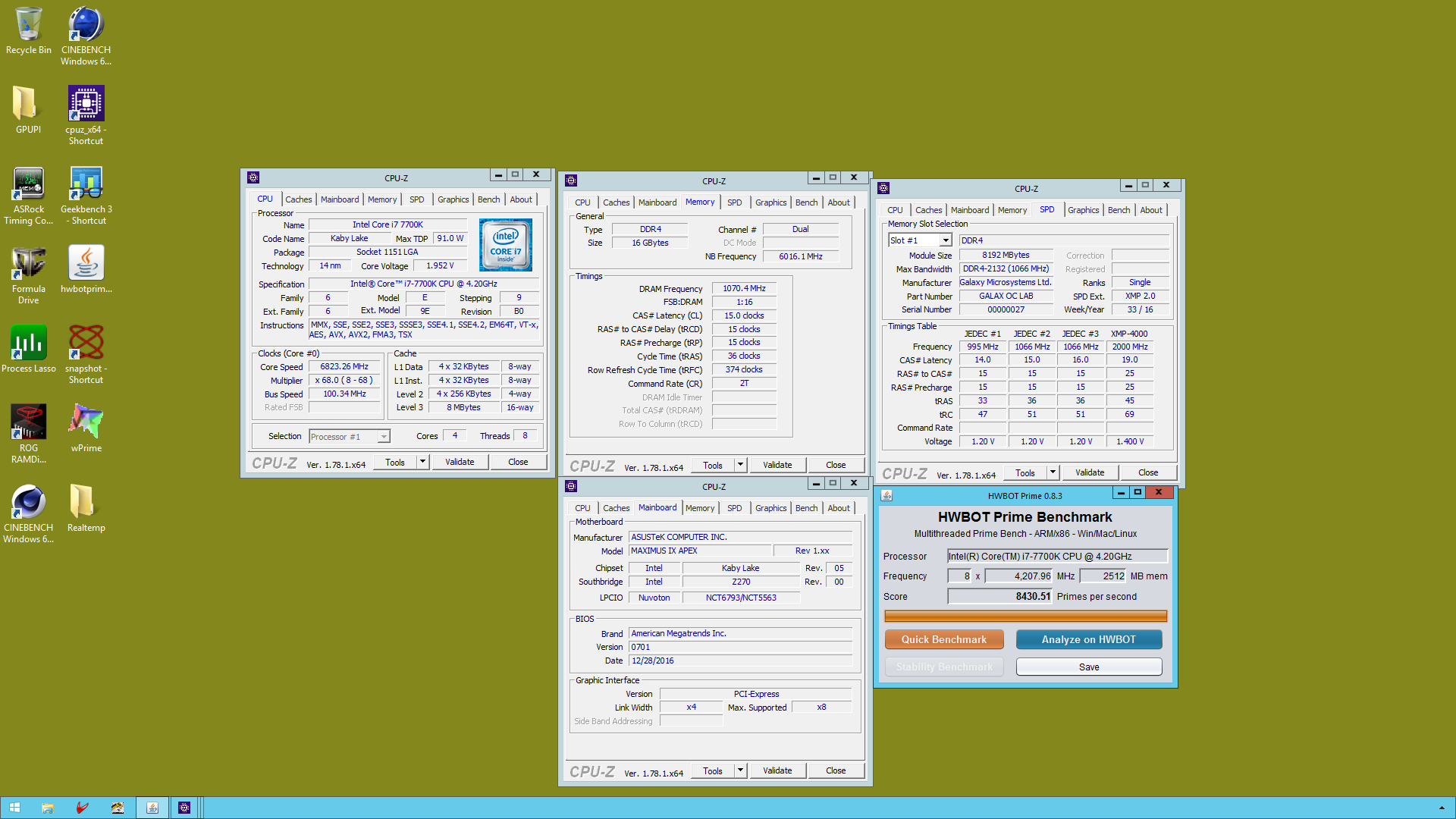Click the Core Speed value 6823.26 MHz
This screenshot has width=1456, height=819.
coord(344,366)
